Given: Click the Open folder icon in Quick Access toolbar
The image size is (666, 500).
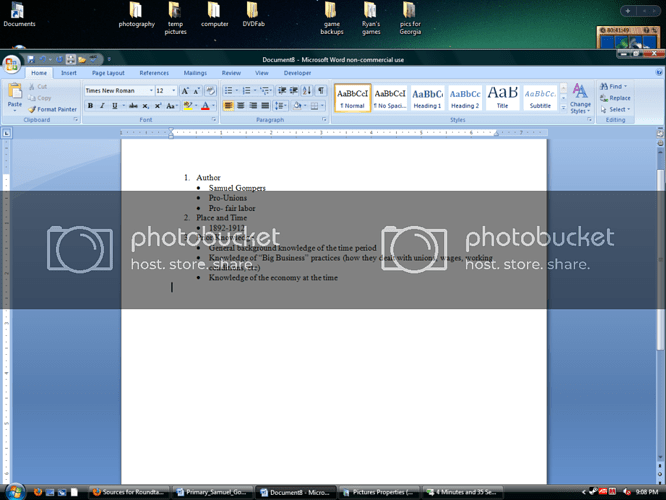Looking at the screenshot, I should click(x=82, y=59).
